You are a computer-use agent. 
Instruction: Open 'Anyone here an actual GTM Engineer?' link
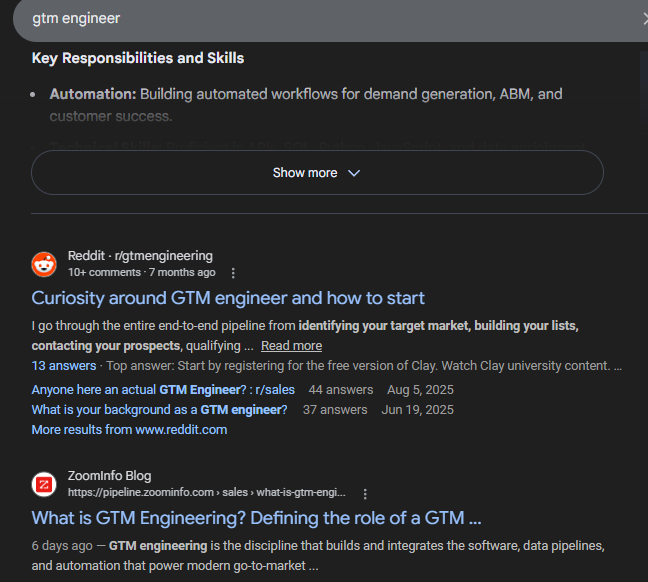163,390
